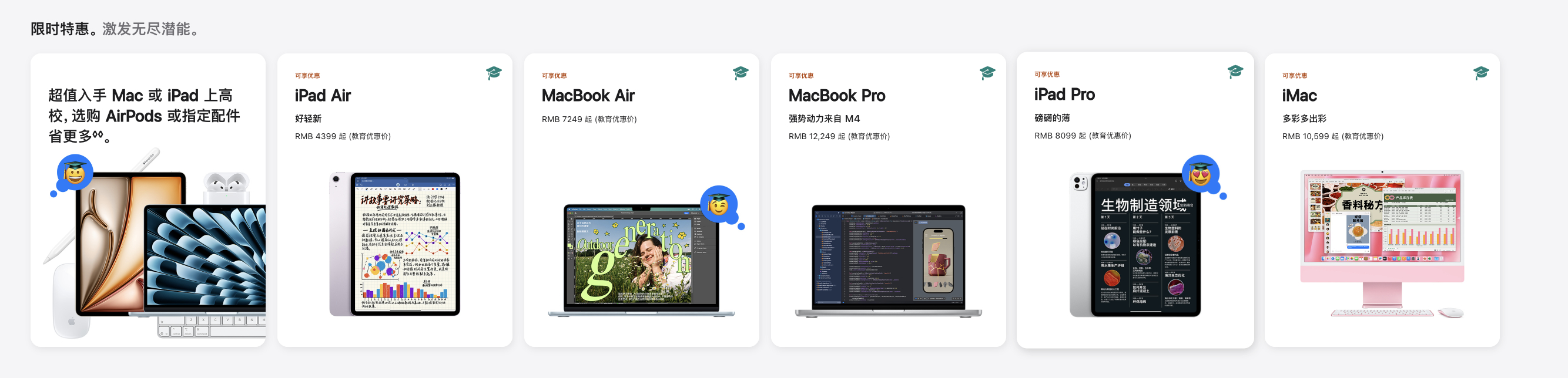Click the RMB 8099 起 price text
This screenshot has height=378, width=1568.
[1083, 136]
